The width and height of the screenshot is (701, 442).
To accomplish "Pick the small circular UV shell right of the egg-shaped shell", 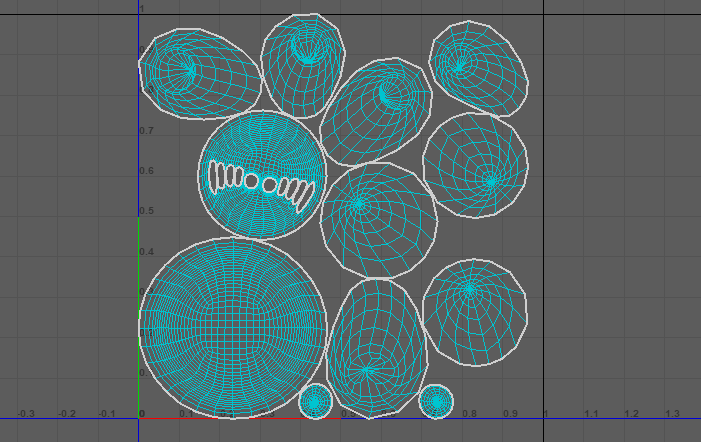I will point(436,401).
